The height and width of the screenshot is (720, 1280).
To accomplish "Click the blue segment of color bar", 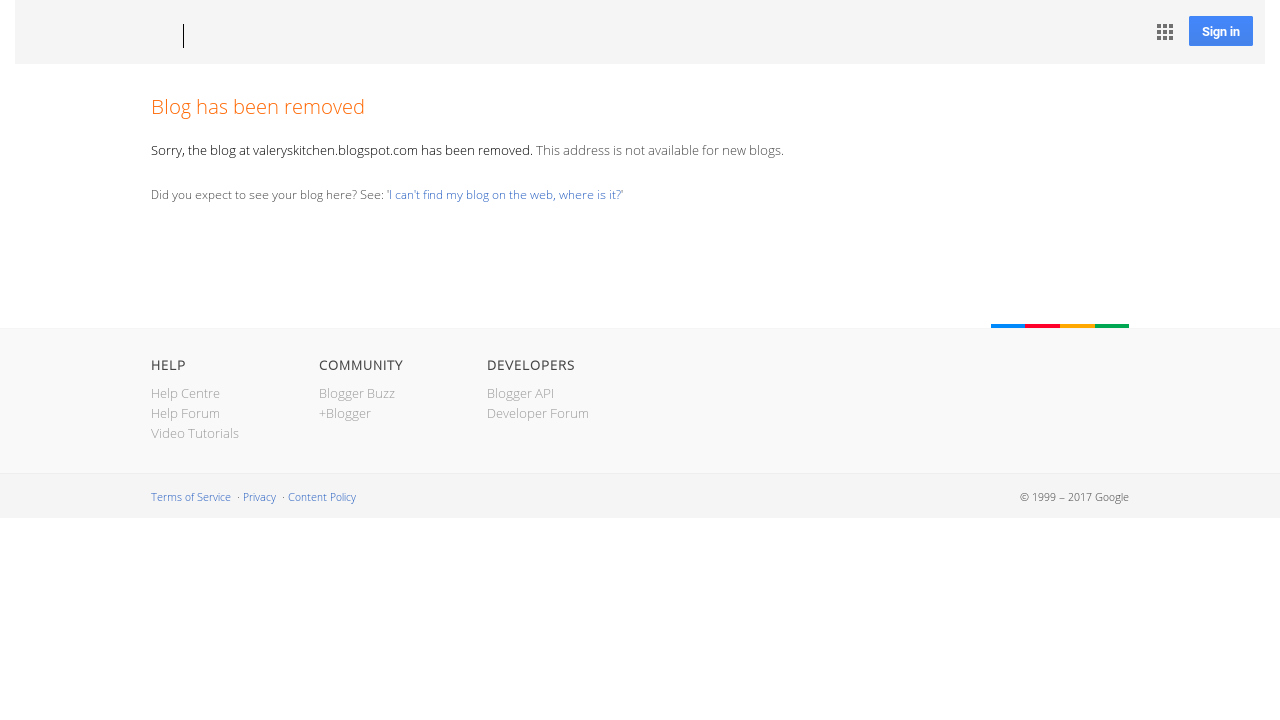I will (x=1008, y=326).
